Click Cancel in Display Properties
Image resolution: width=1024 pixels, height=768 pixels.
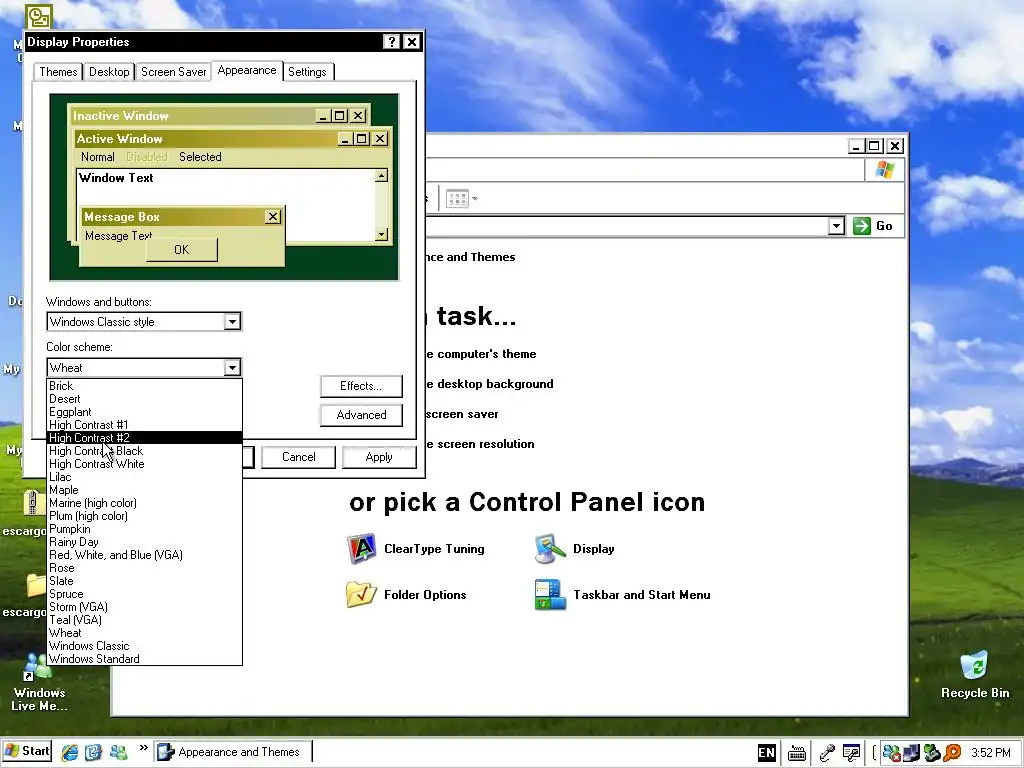point(298,457)
